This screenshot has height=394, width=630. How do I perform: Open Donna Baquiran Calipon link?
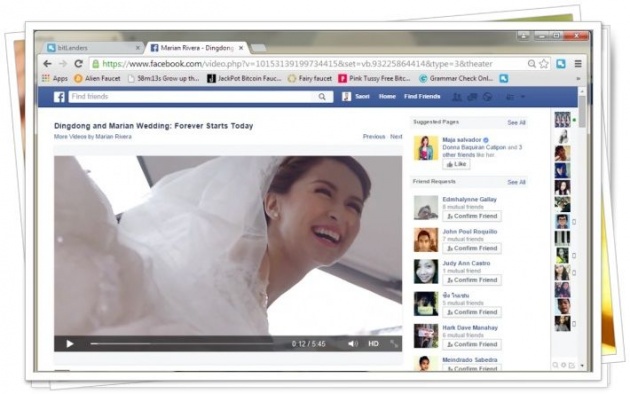pos(474,147)
